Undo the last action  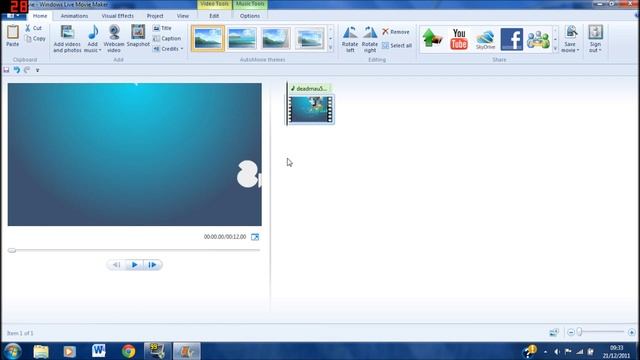tap(17, 70)
